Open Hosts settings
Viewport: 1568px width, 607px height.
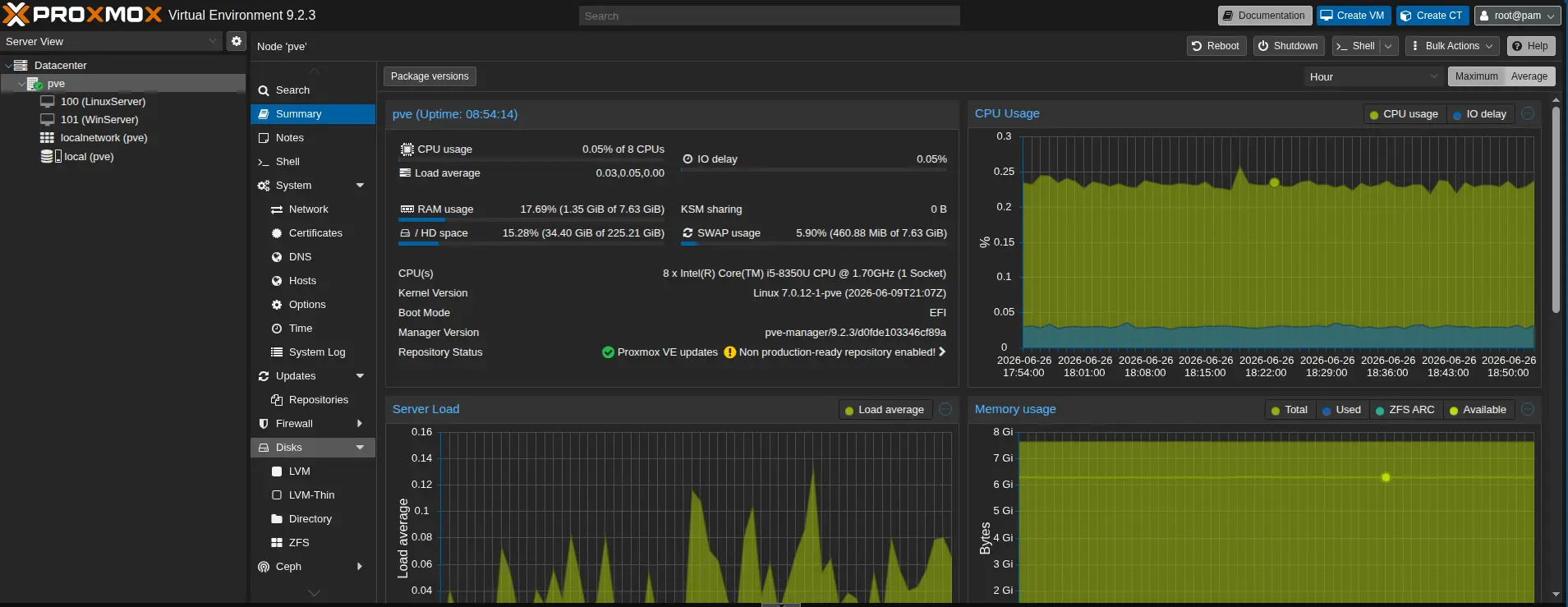click(x=313, y=281)
